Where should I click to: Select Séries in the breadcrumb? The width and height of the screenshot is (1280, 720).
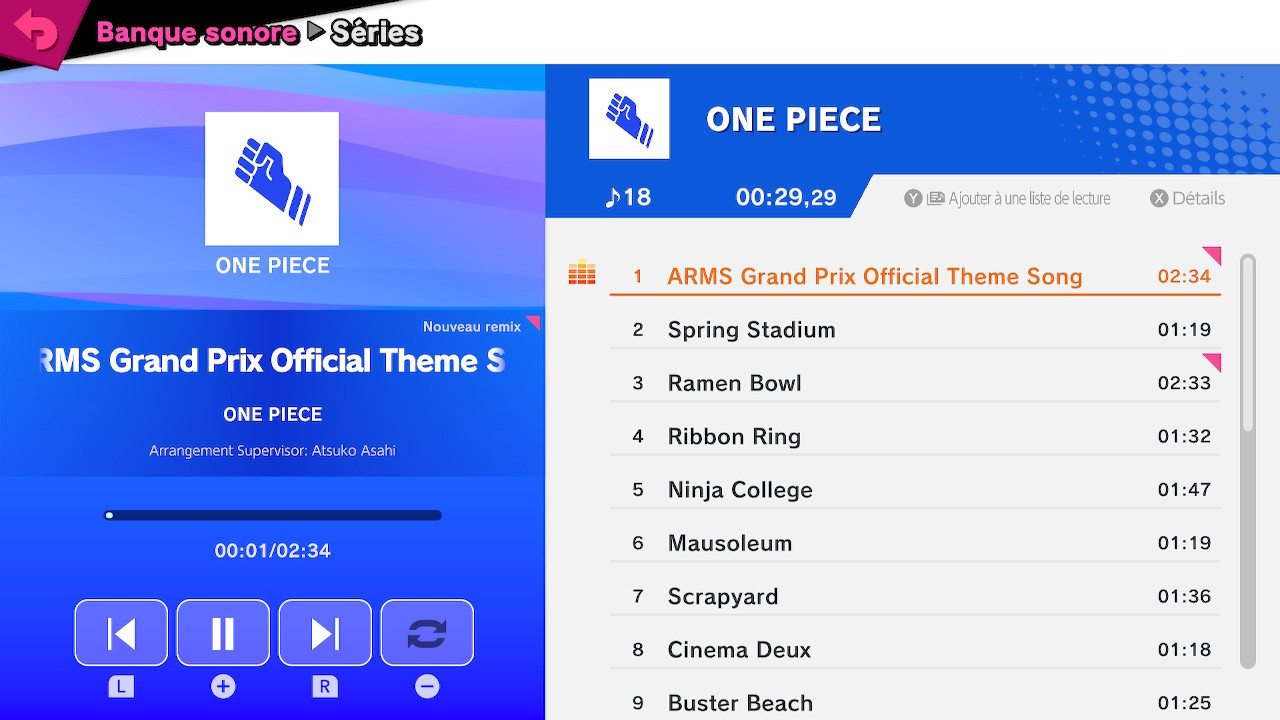tap(376, 33)
